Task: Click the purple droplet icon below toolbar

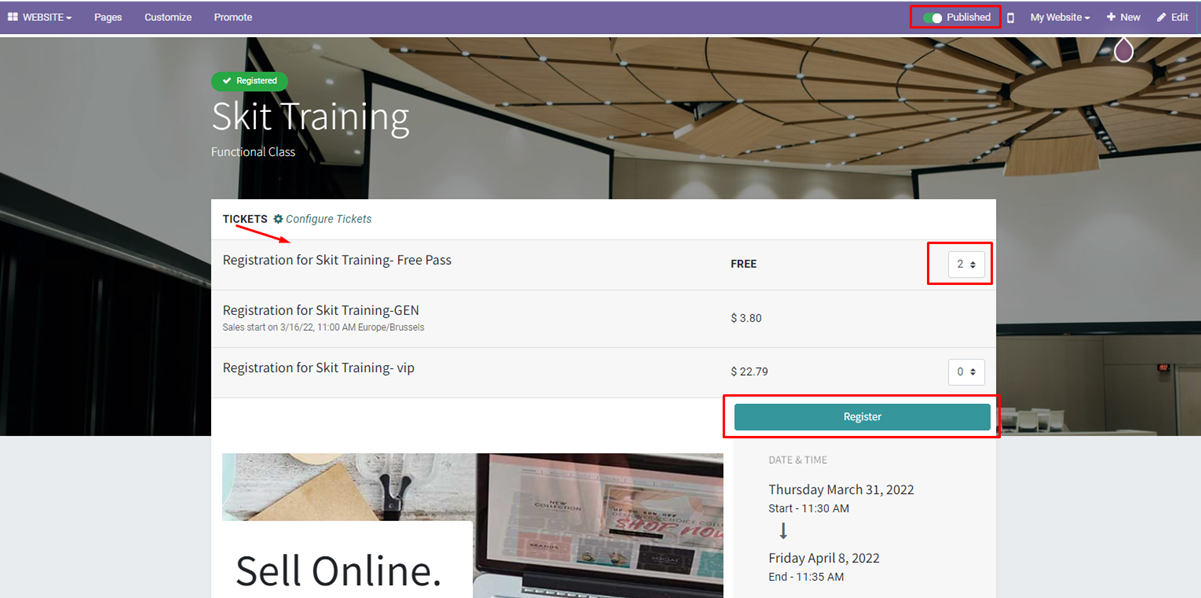Action: 1124,49
